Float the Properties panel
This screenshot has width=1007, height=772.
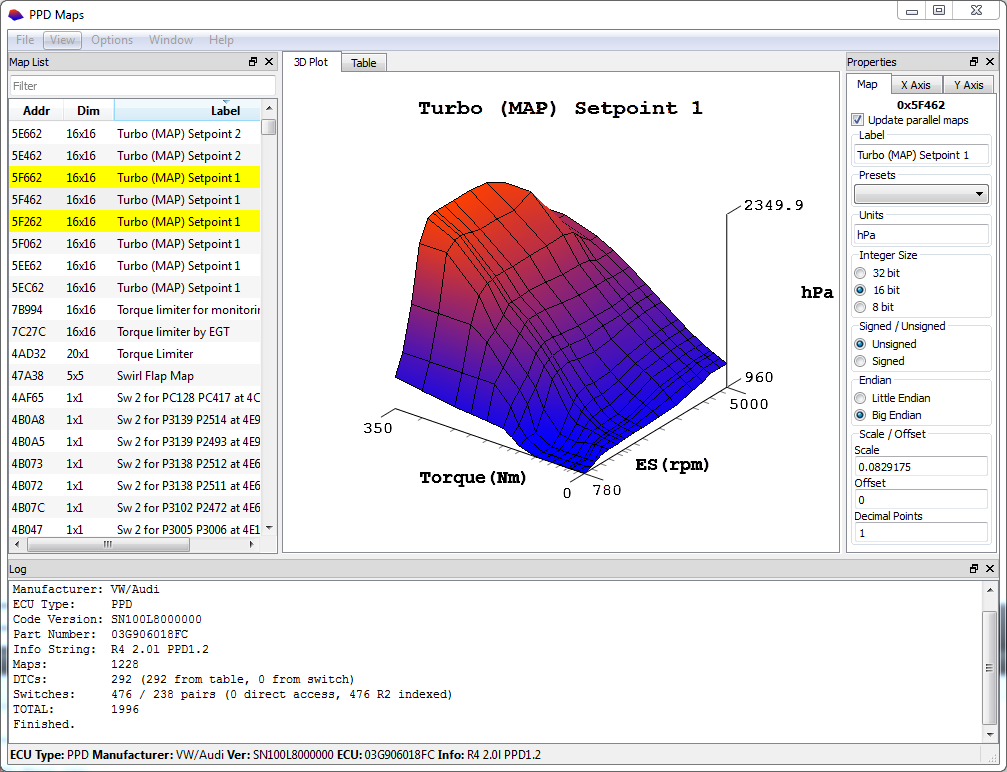[x=974, y=62]
